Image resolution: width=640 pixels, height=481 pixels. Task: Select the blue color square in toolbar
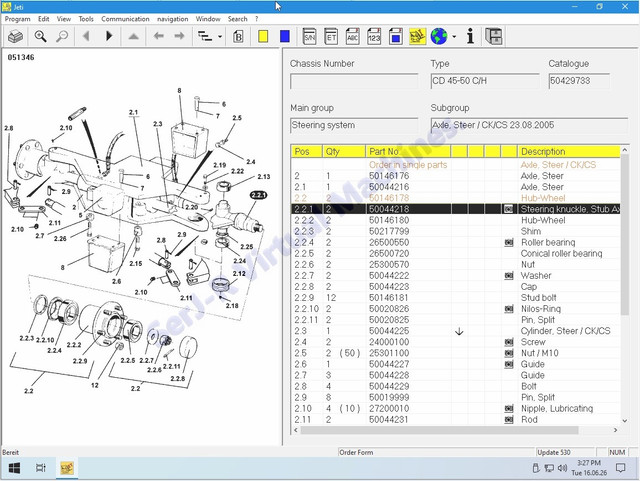(285, 36)
